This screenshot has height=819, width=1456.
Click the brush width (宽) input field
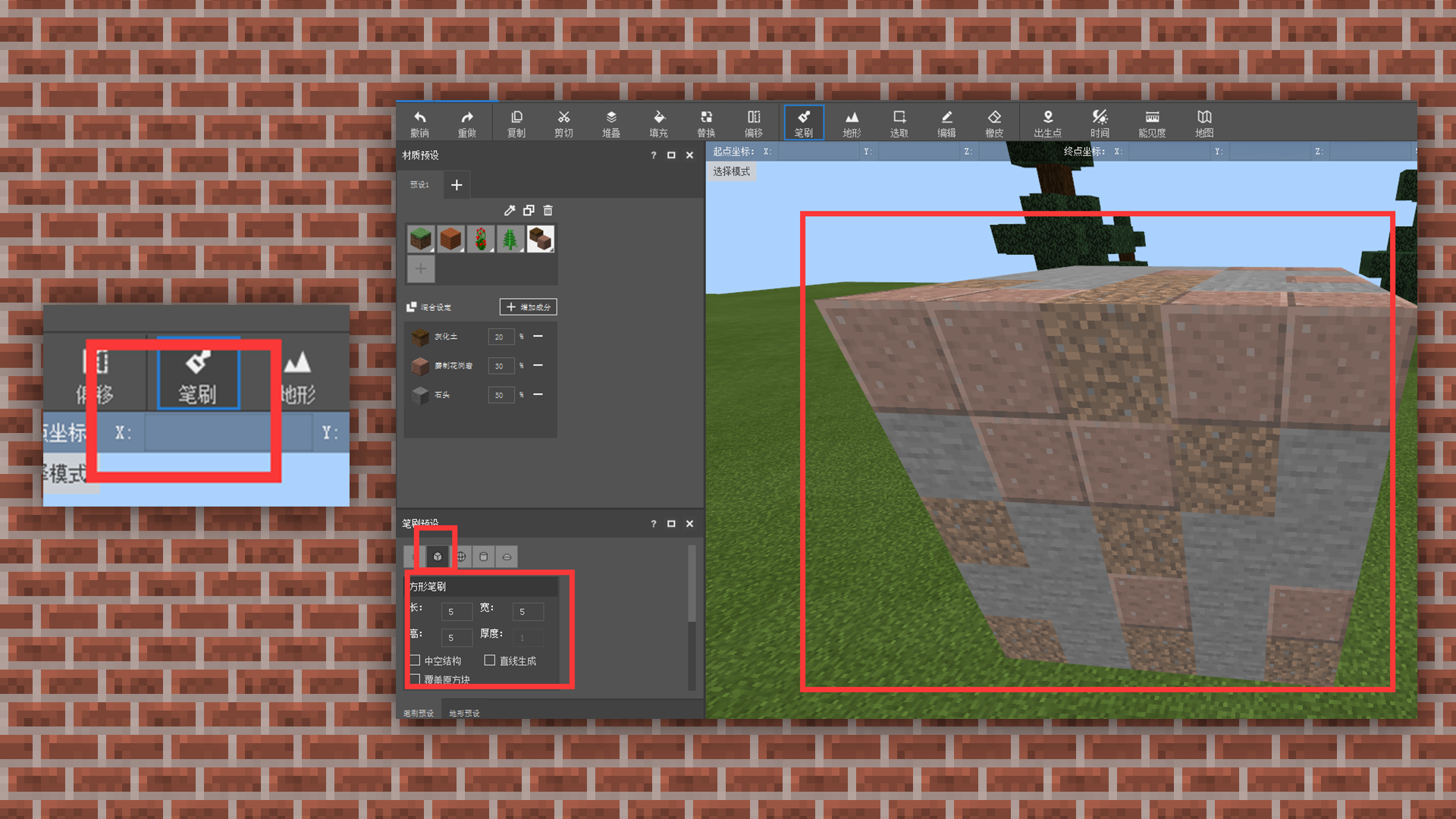(529, 611)
